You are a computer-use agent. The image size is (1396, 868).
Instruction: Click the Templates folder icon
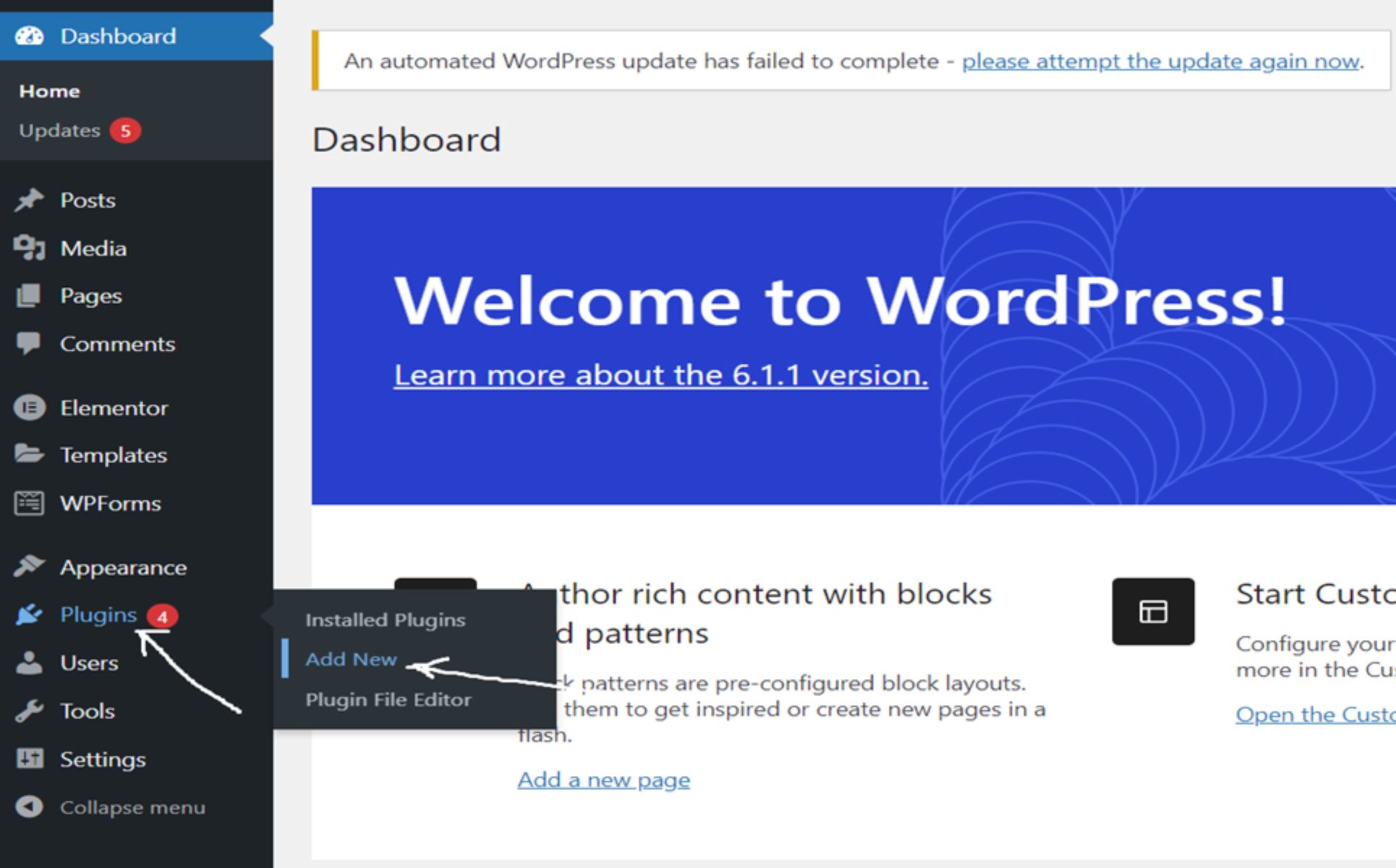[29, 454]
